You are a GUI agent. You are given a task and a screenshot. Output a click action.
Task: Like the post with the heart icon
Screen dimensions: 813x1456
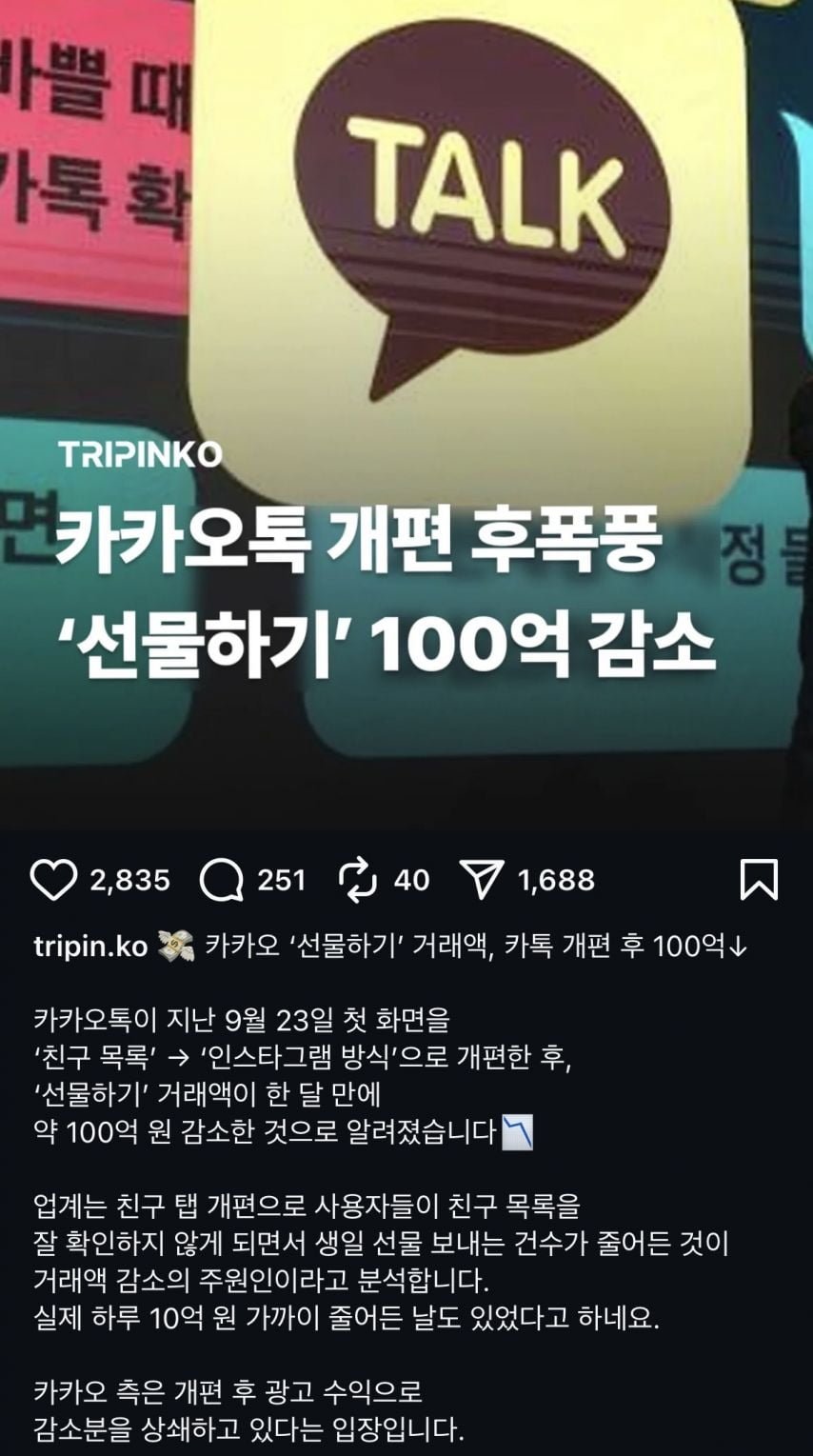(53, 880)
